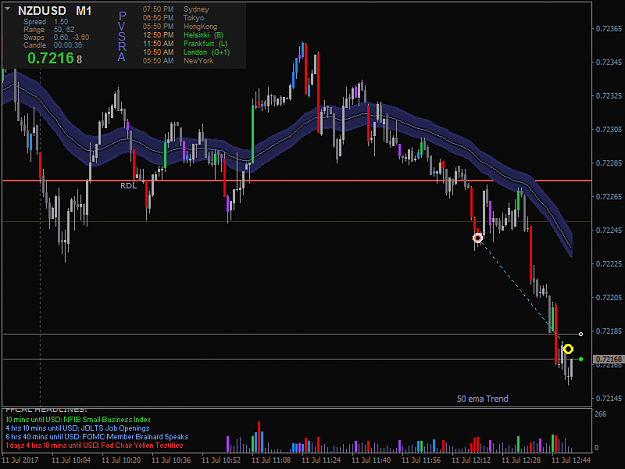This screenshot has width=625, height=469.
Task: Click the 0.72285 price scale label
Action: click(x=609, y=163)
